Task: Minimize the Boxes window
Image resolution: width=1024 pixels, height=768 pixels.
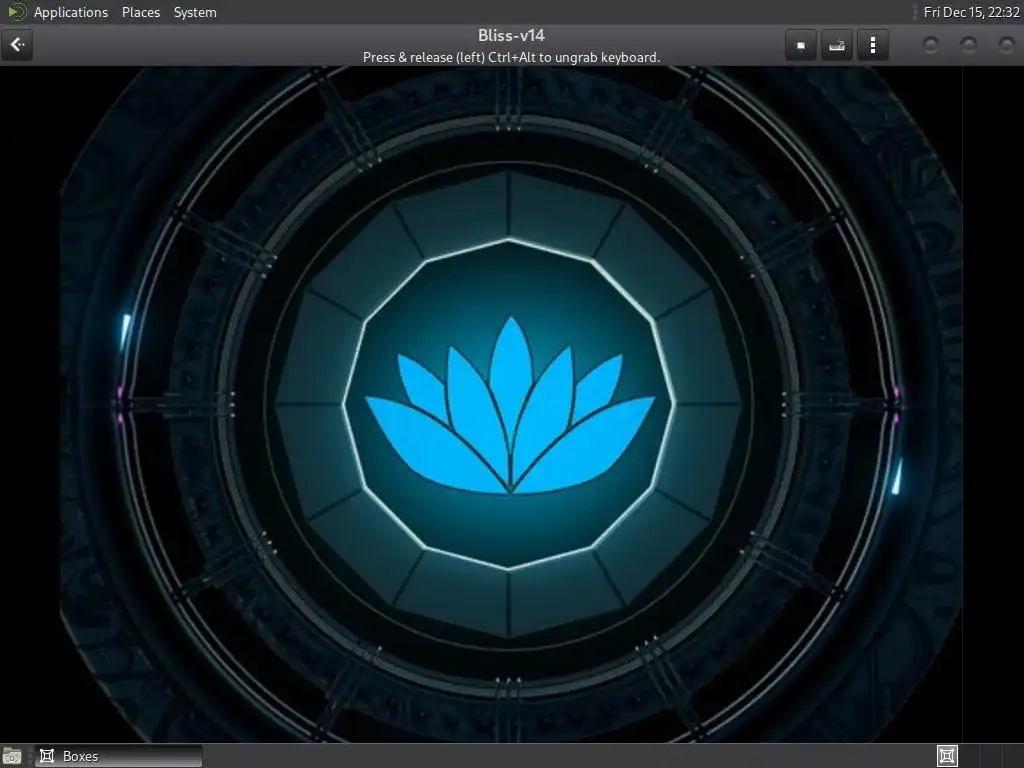Action: (x=931, y=45)
